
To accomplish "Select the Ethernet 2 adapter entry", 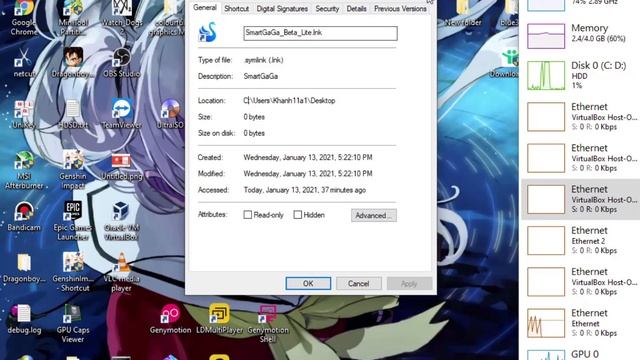I will (580, 240).
